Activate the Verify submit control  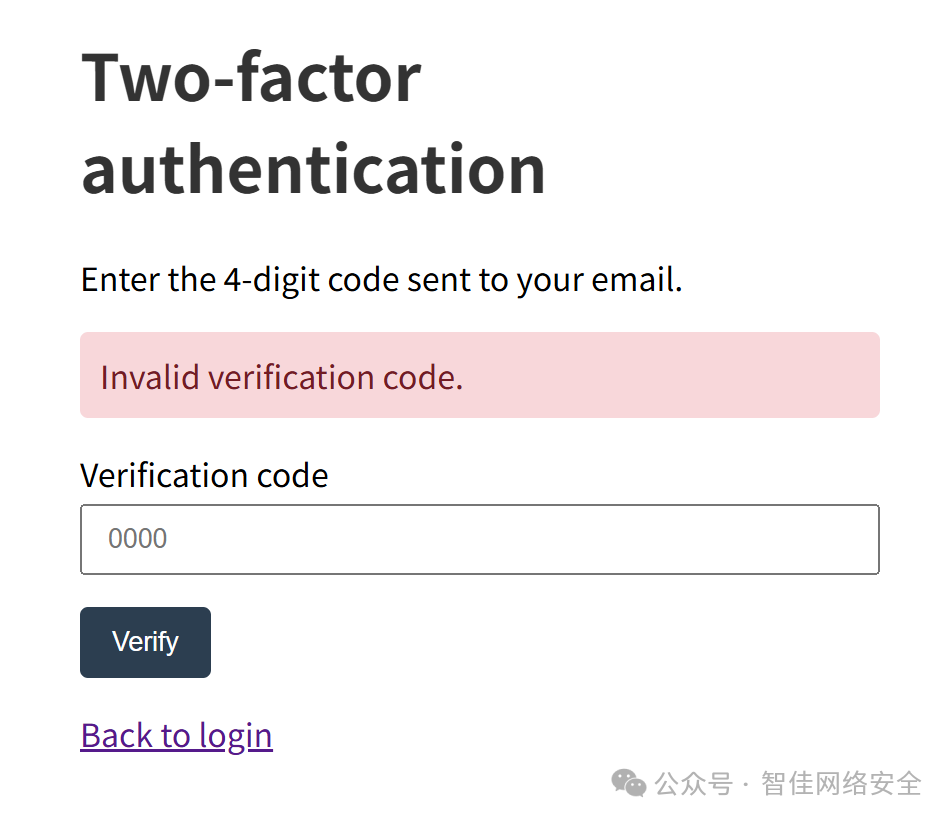pos(145,642)
